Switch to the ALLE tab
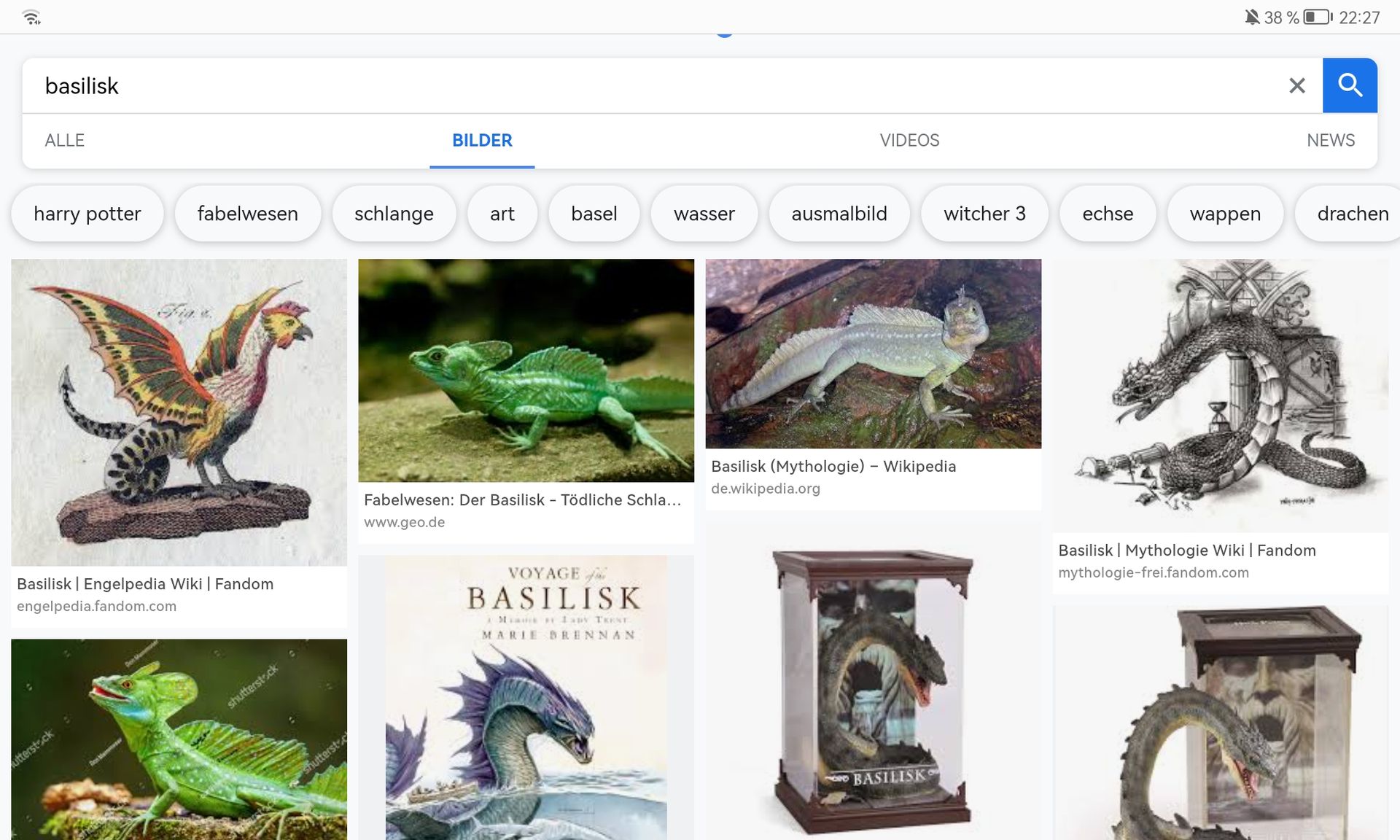This screenshot has width=1400, height=840. [x=64, y=140]
